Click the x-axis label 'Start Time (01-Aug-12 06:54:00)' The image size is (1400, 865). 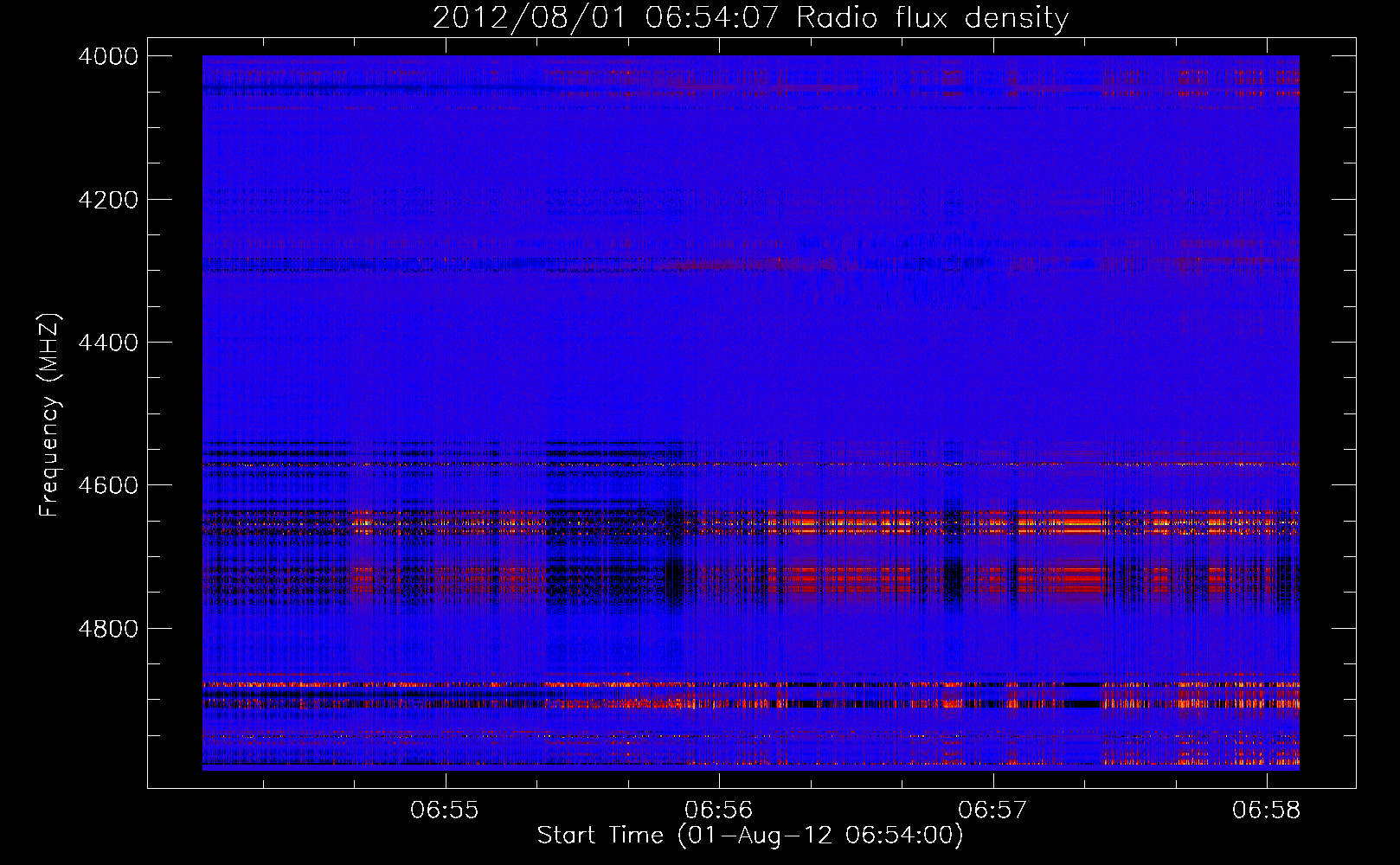coord(750,836)
